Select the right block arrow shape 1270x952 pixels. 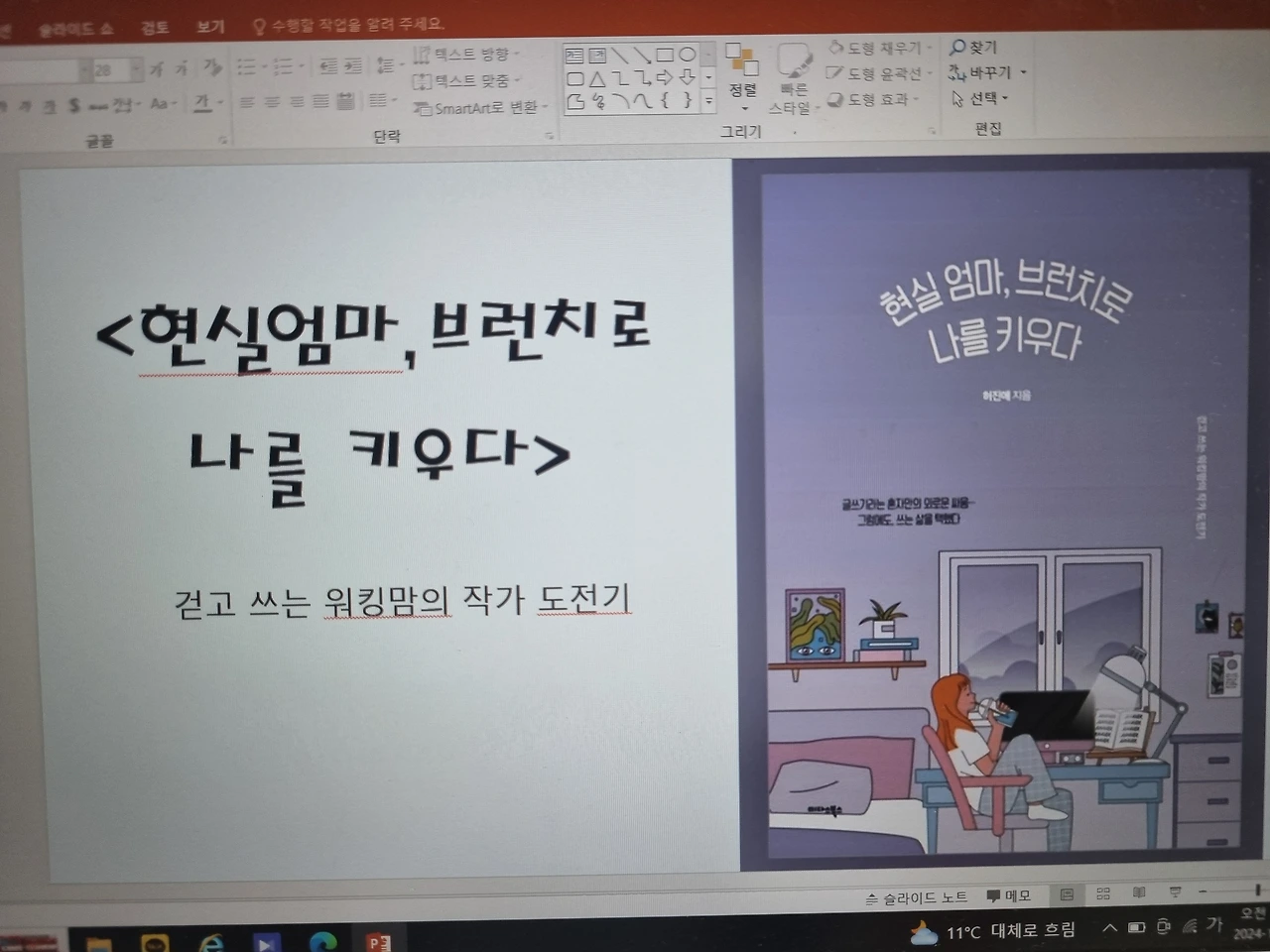pyautogui.click(x=665, y=77)
